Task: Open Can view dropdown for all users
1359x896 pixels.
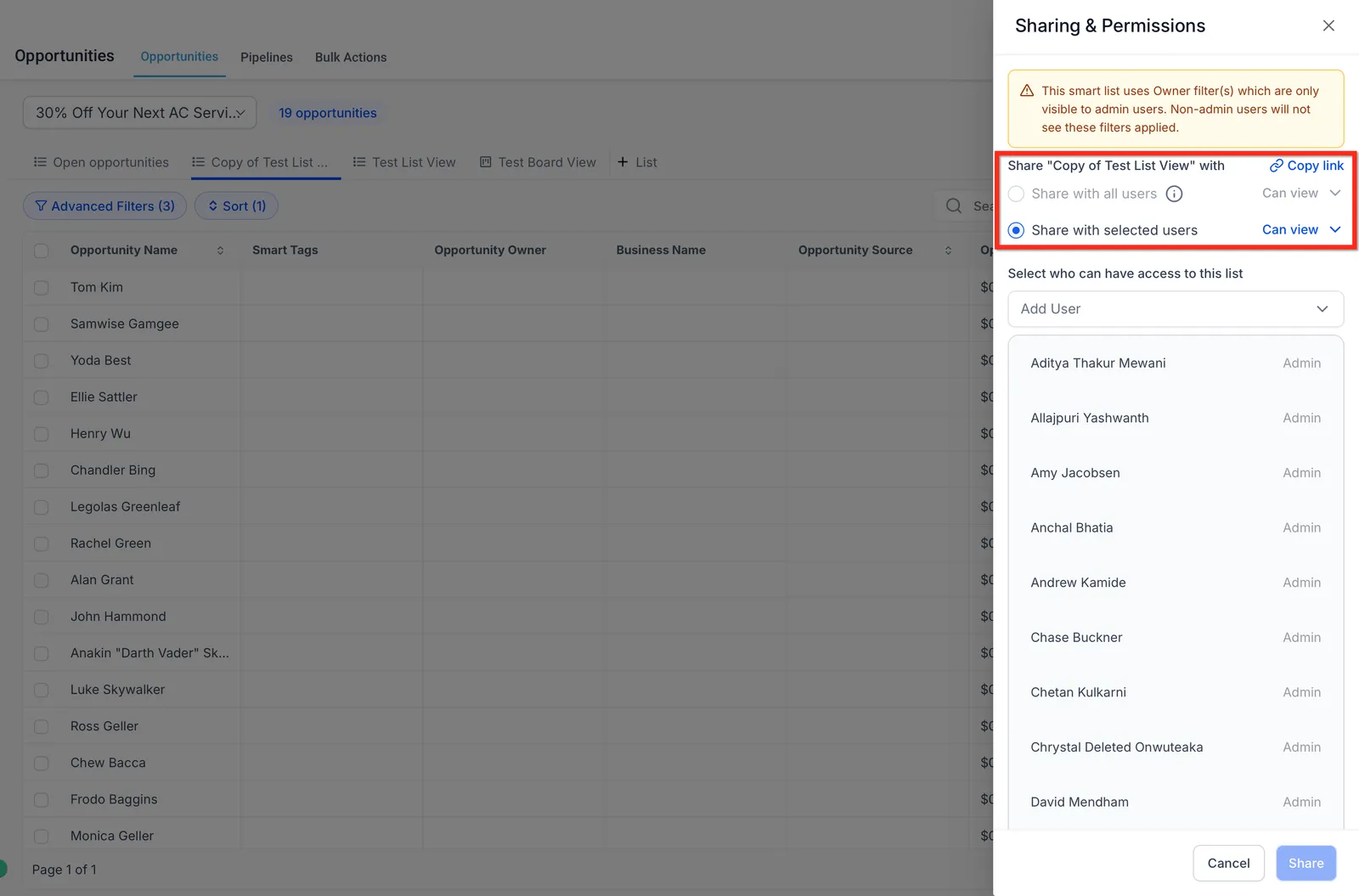Action: [x=1300, y=194]
